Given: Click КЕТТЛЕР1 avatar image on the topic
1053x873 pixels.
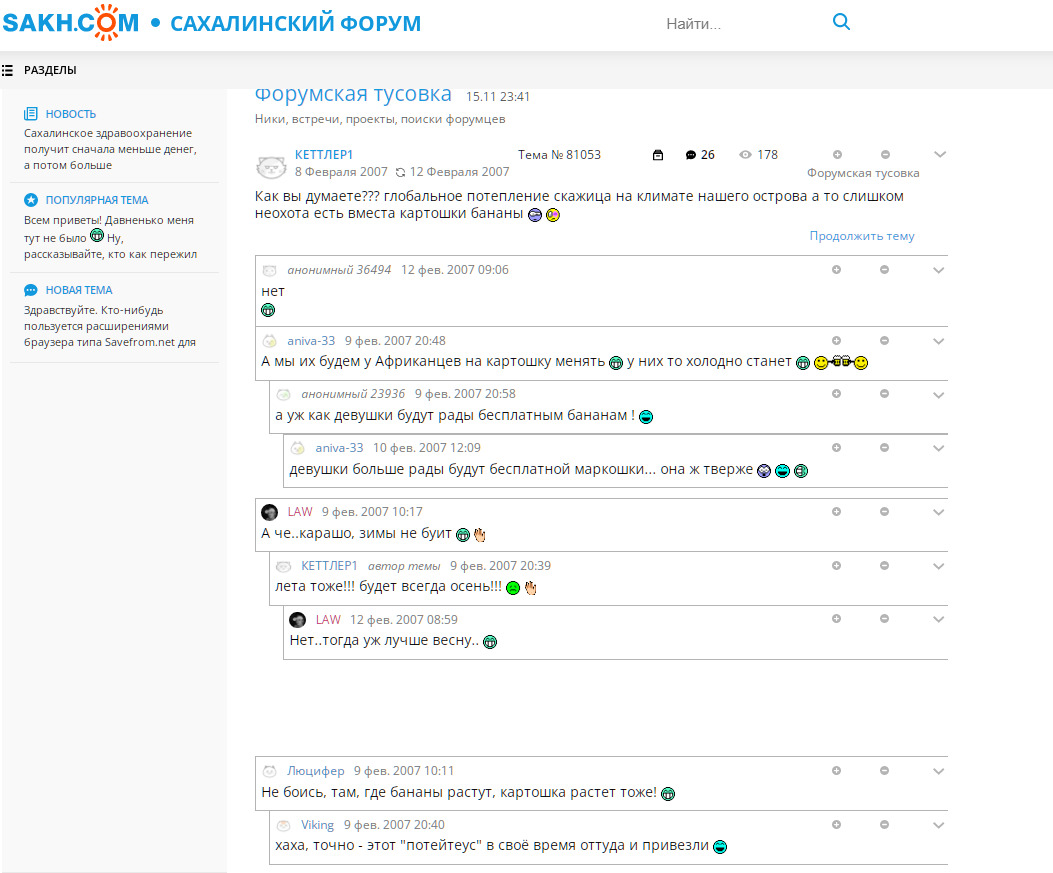Looking at the screenshot, I should pos(271,166).
